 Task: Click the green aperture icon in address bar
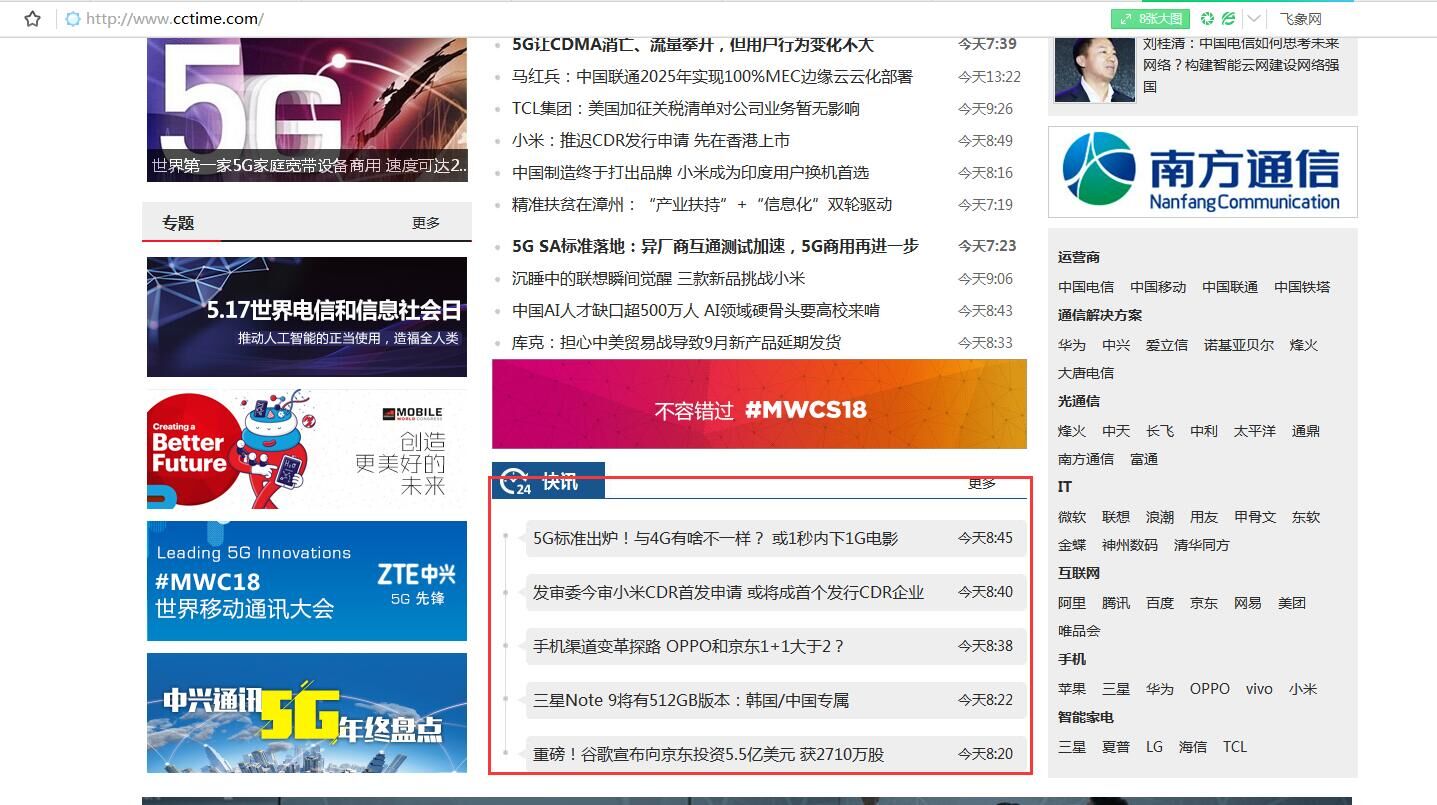[x=1208, y=18]
